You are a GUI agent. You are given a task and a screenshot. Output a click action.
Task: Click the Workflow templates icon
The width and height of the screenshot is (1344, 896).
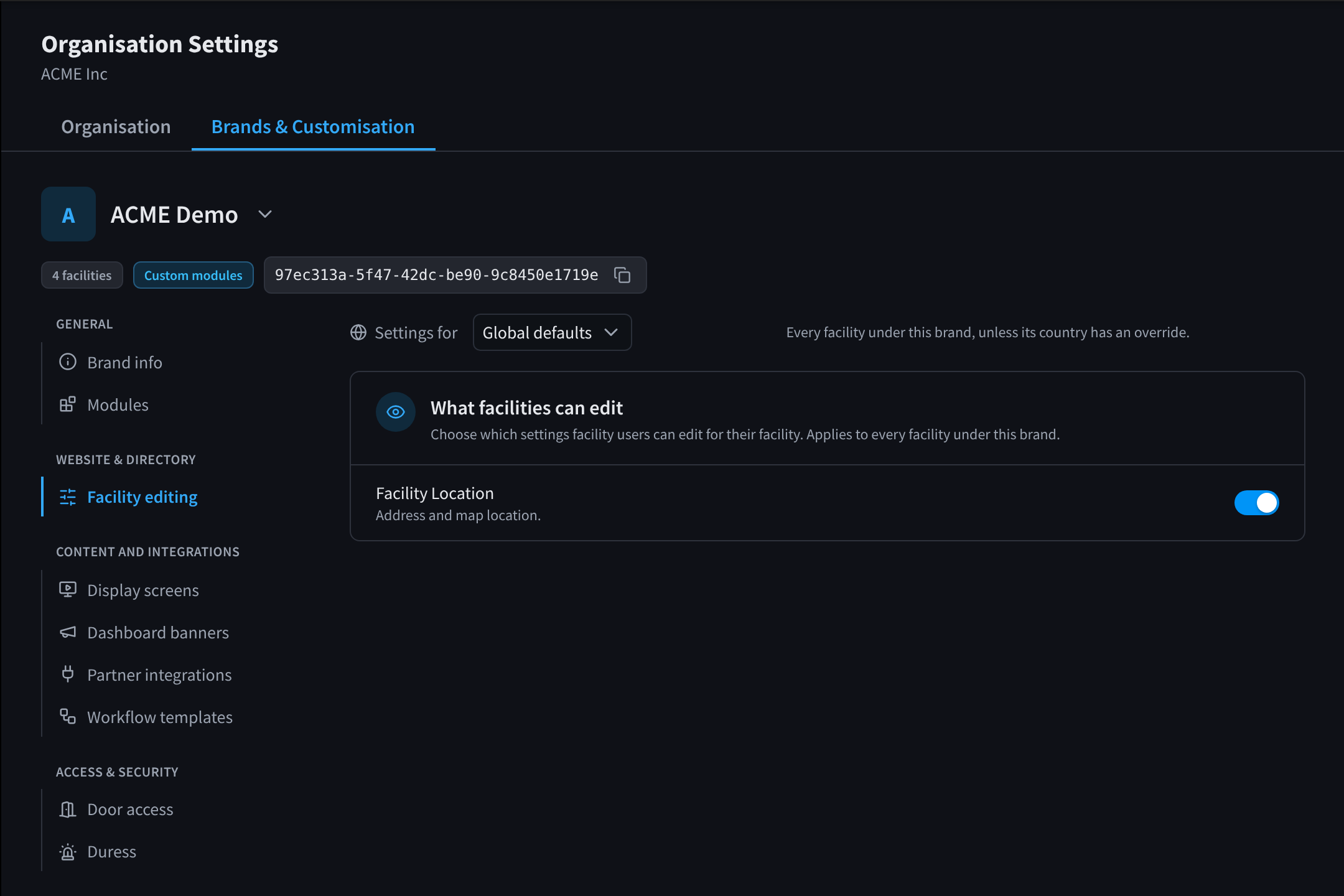(x=68, y=716)
